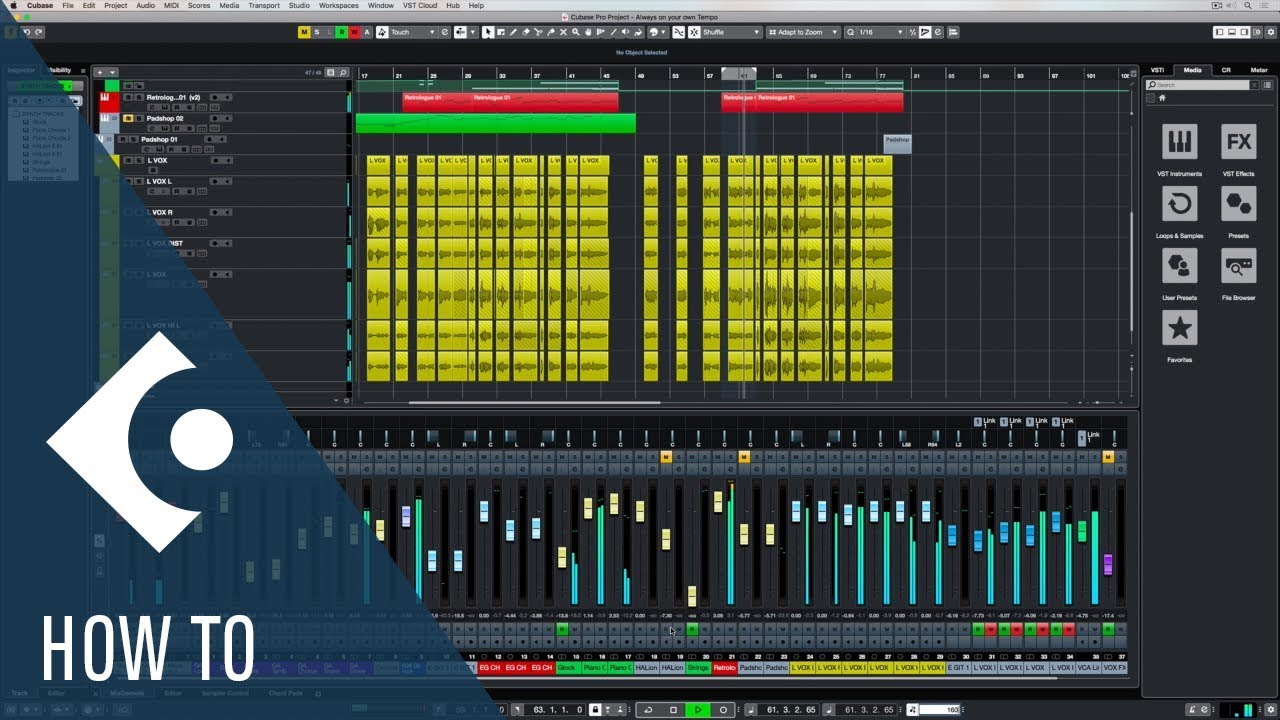The width and height of the screenshot is (1280, 720).
Task: Solo the Retrologue 01 (v2) track
Action: tap(139, 98)
